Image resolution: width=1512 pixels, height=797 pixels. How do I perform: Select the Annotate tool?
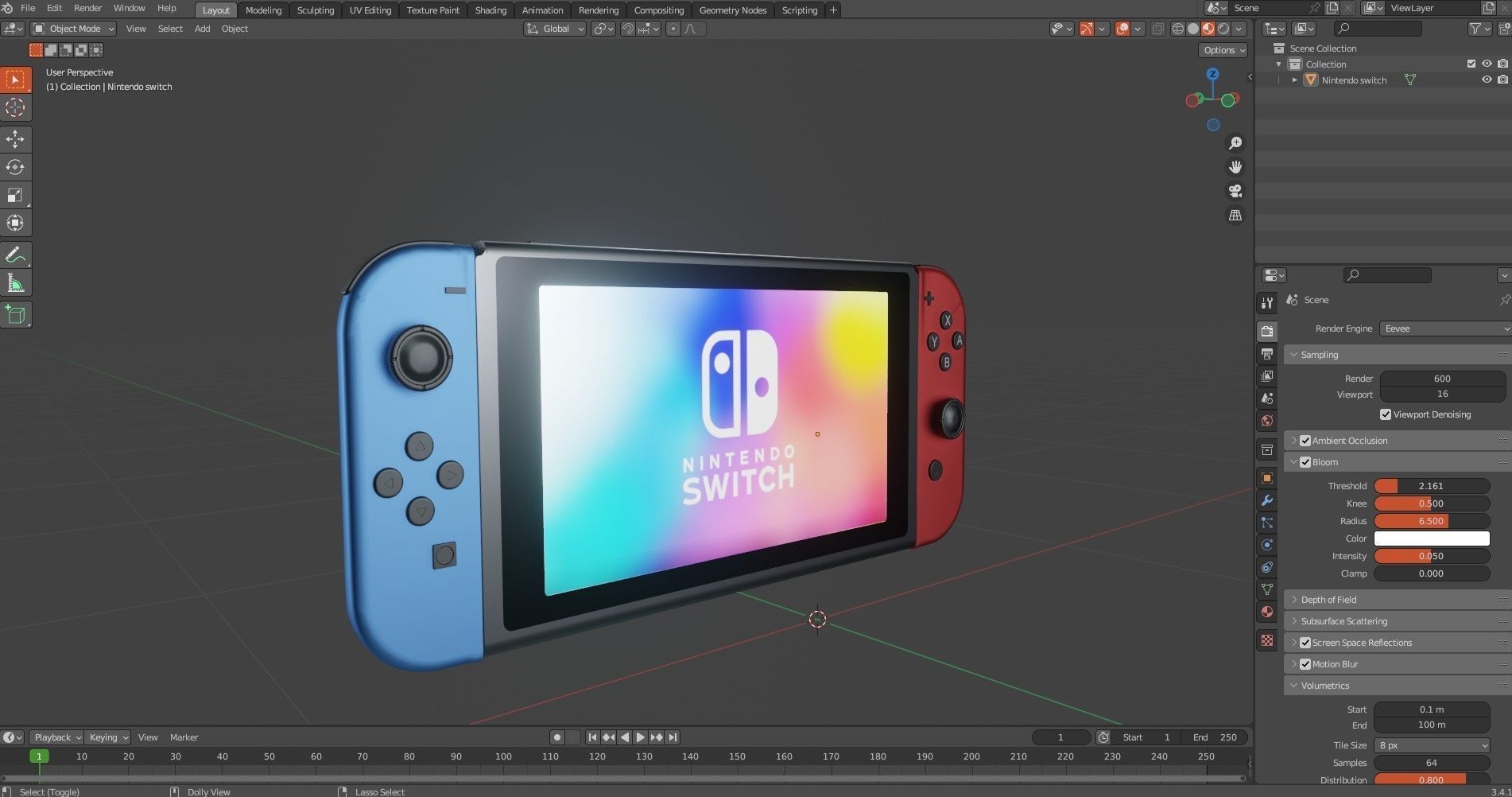15,255
